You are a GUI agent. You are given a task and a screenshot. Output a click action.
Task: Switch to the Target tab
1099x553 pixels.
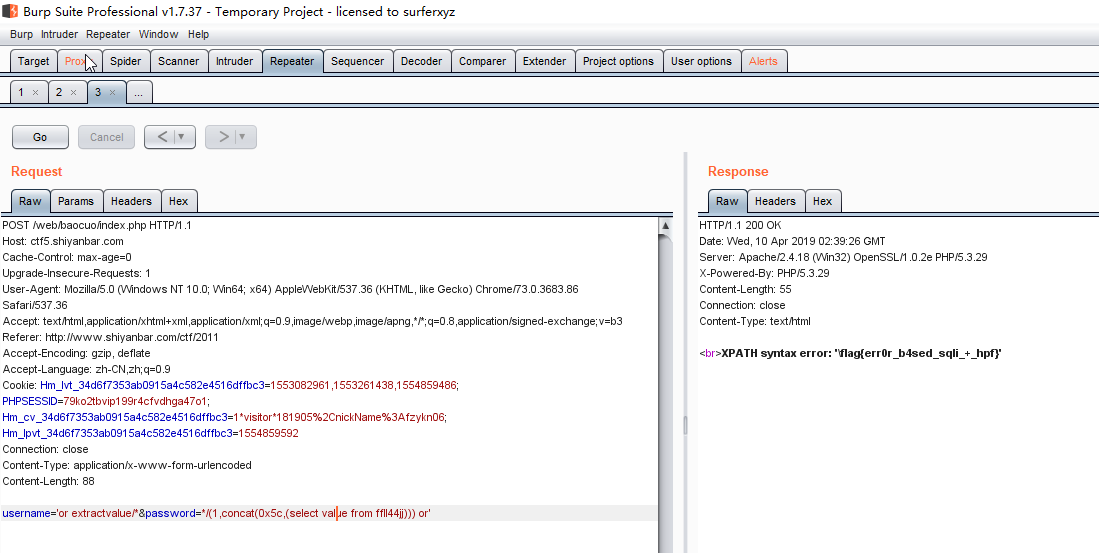(x=34, y=61)
